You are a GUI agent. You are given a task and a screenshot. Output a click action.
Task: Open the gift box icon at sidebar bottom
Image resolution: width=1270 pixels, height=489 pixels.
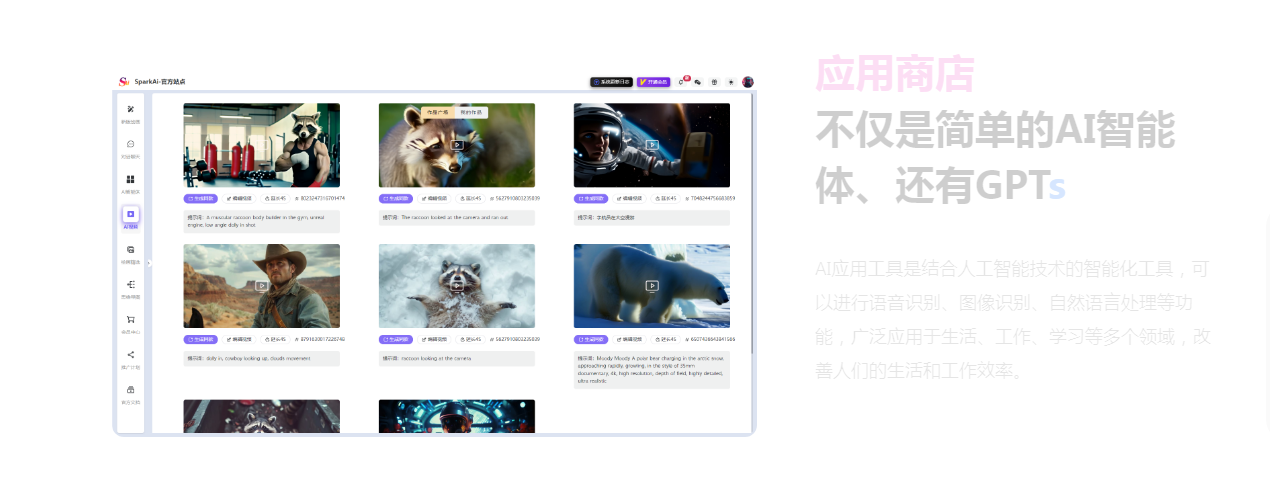[x=130, y=390]
